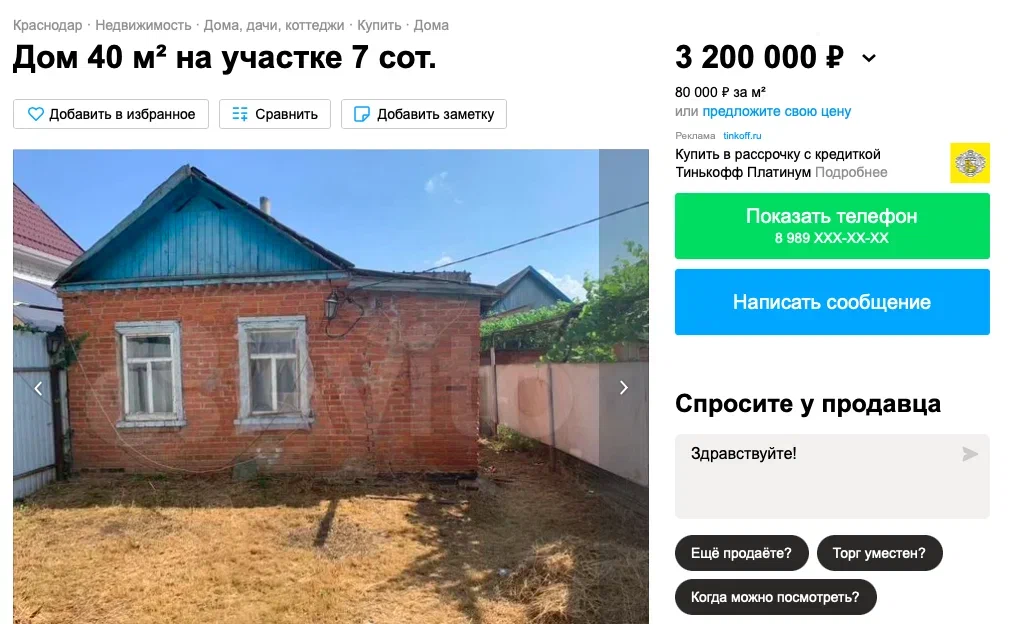Viewport: 1016px width, 624px height.
Task: Click Написать сообщение blue button
Action: 832,302
